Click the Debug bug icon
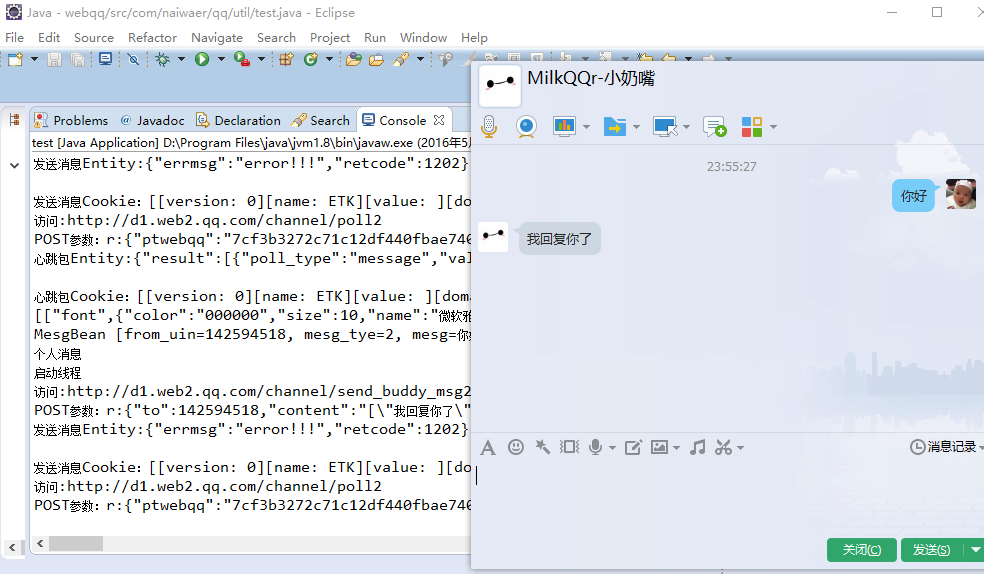 coord(163,59)
